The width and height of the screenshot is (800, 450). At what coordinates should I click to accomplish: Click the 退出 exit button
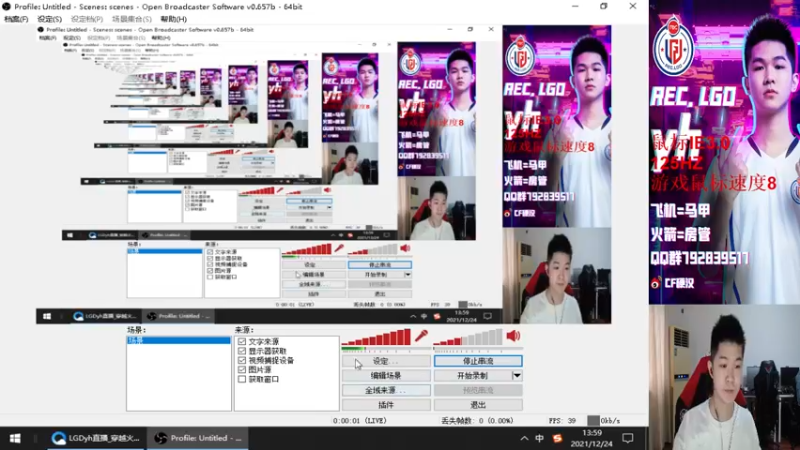(478, 405)
